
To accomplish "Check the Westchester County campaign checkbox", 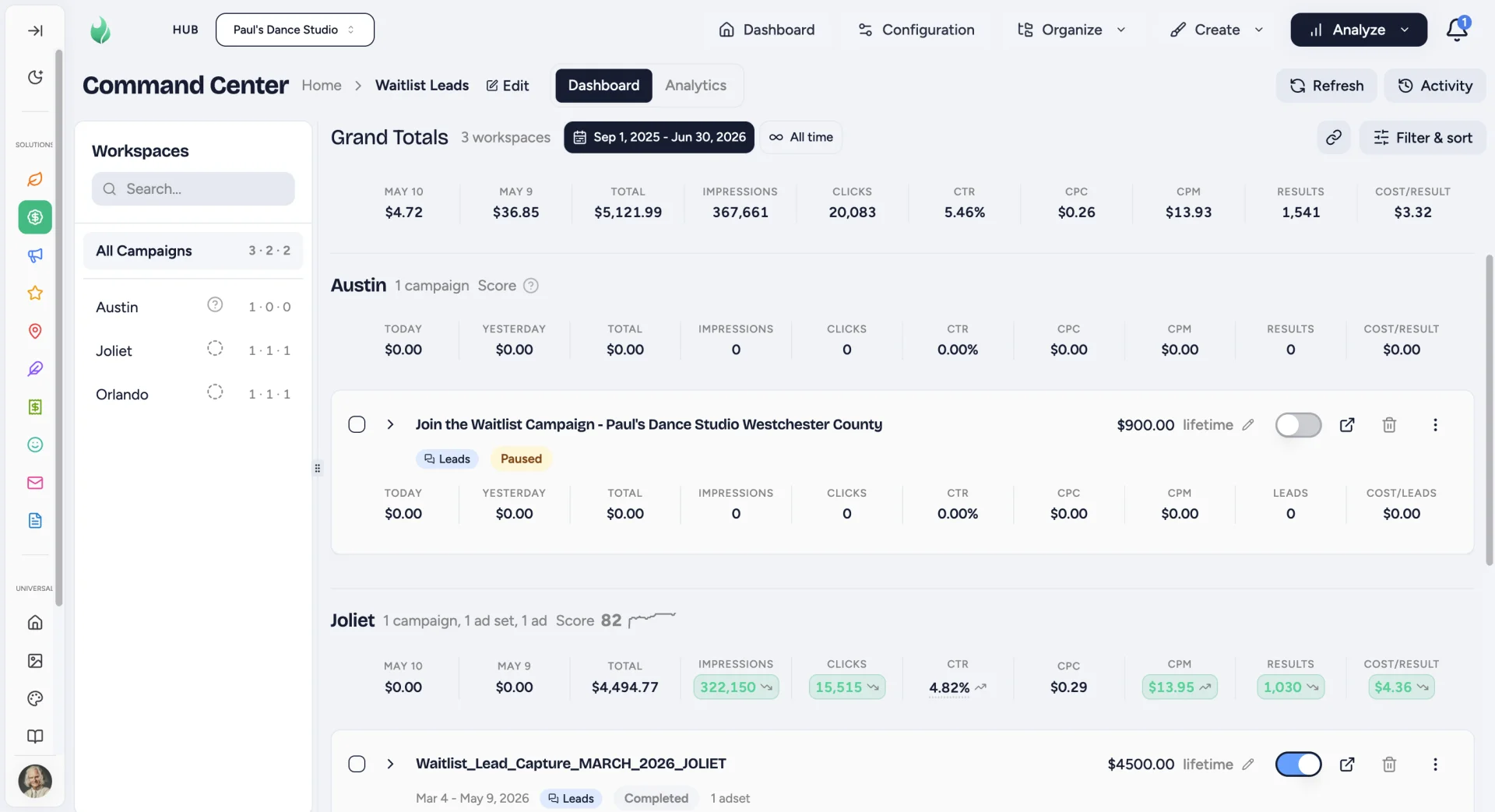I will [x=357, y=425].
